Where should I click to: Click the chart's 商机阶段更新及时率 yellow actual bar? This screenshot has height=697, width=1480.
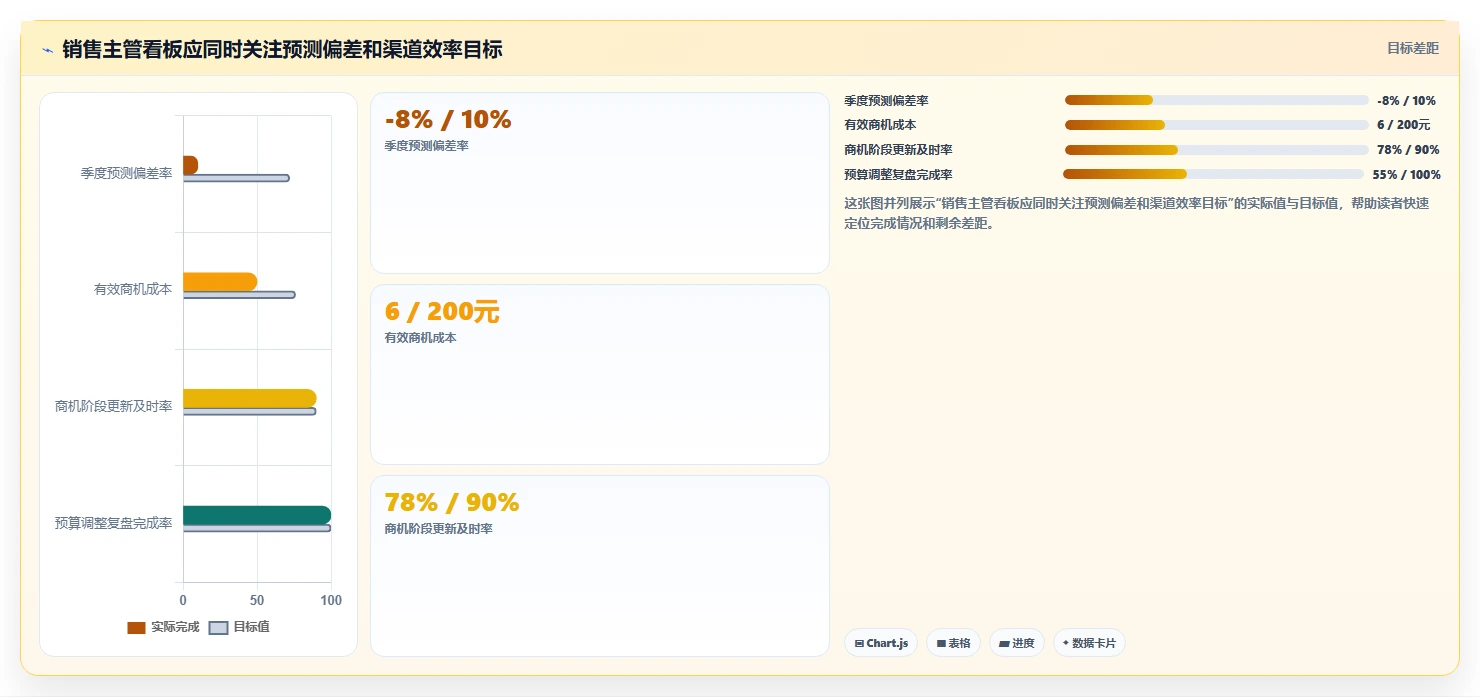[x=249, y=398]
